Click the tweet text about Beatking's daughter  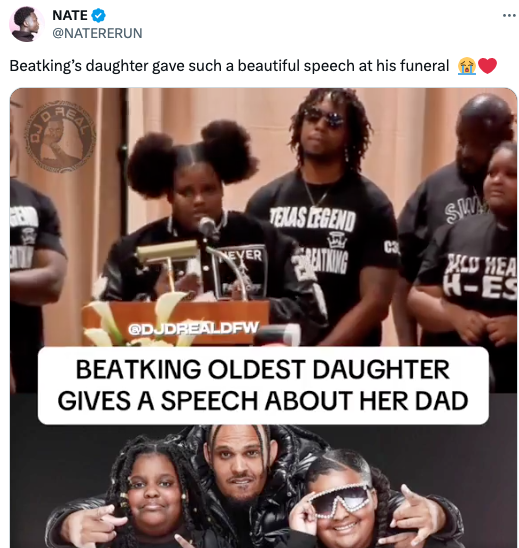point(229,66)
